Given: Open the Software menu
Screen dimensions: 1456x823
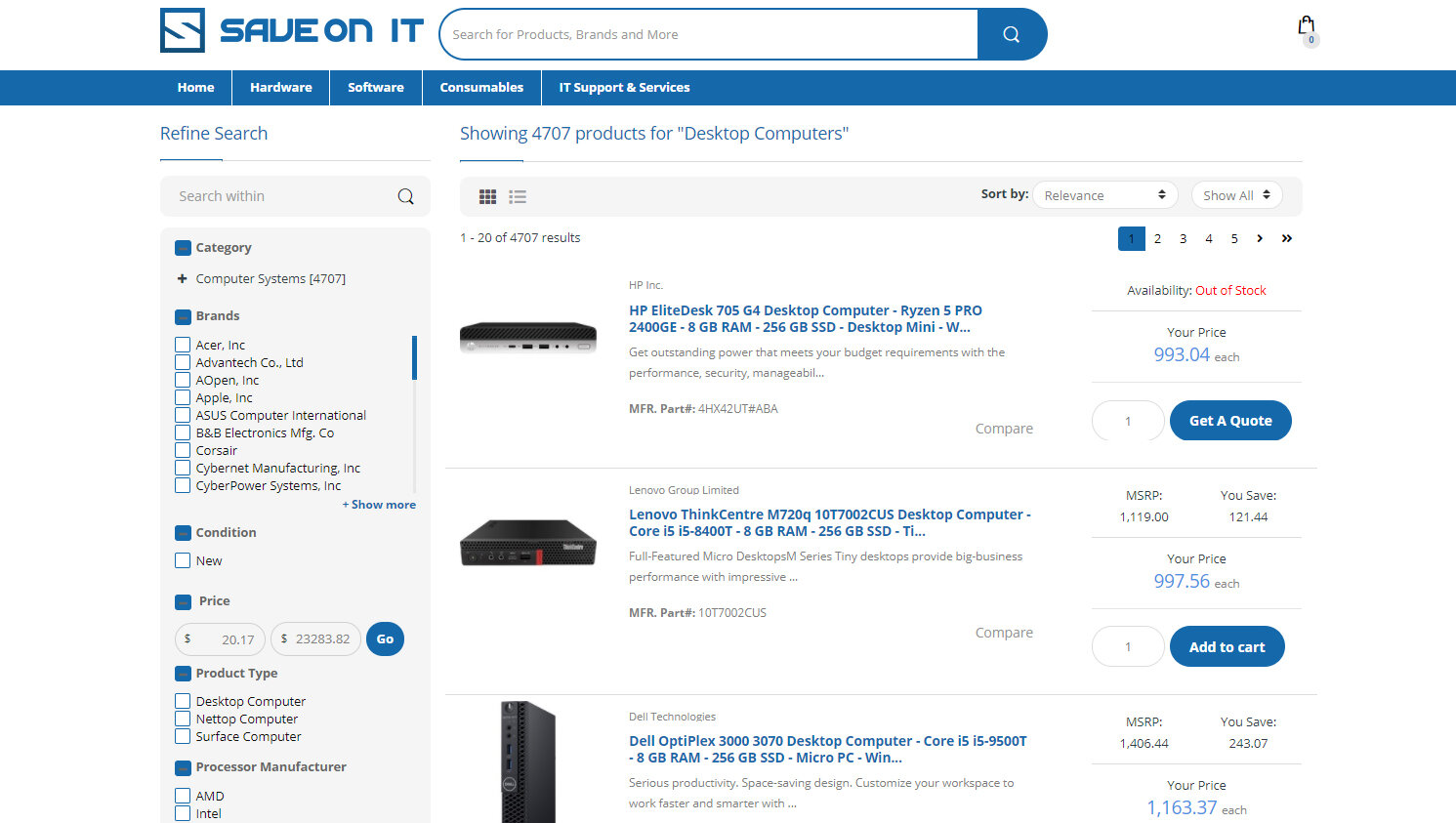Looking at the screenshot, I should pos(376,88).
